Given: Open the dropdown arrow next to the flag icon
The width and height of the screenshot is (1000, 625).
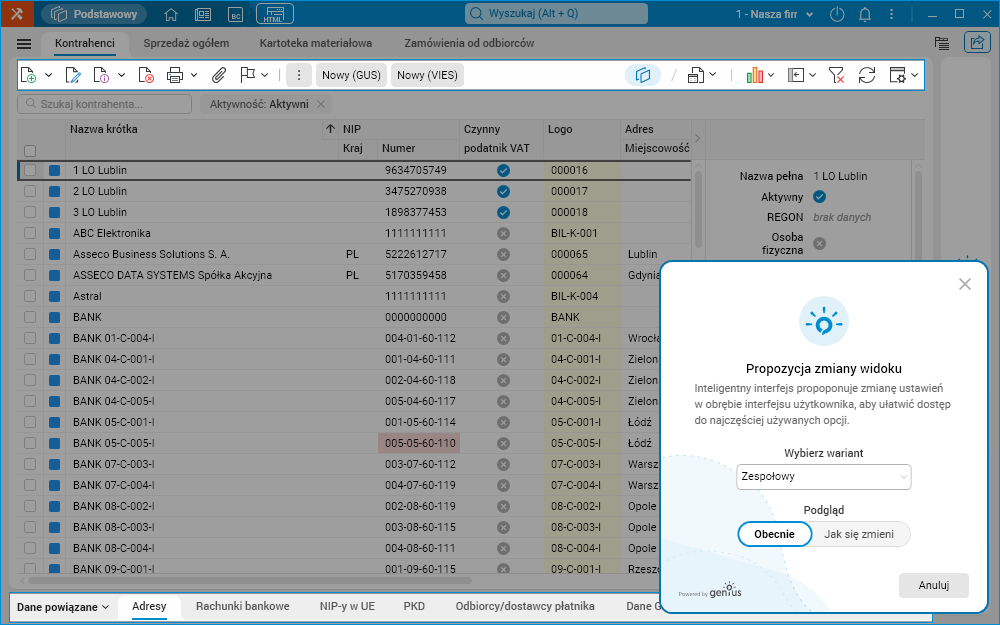Looking at the screenshot, I should pyautogui.click(x=265, y=75).
